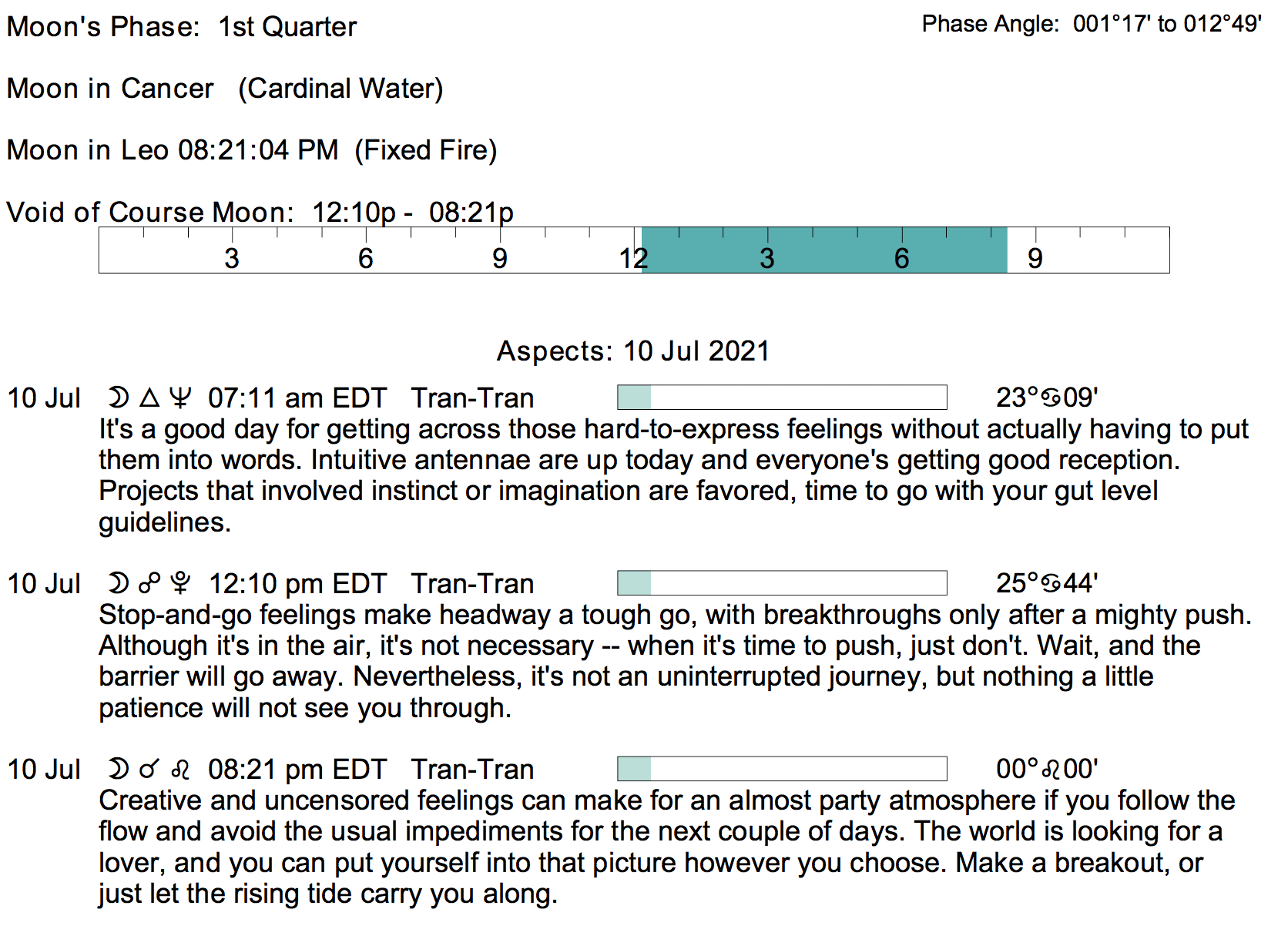The width and height of the screenshot is (1288, 926).
Task: Click the opposition symbol in the 12:10 pm aspect
Action: pos(149,584)
